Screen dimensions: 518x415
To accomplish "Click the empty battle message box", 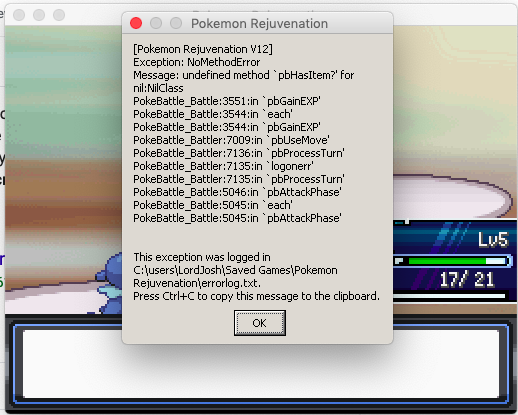I will pyautogui.click(x=261, y=363).
